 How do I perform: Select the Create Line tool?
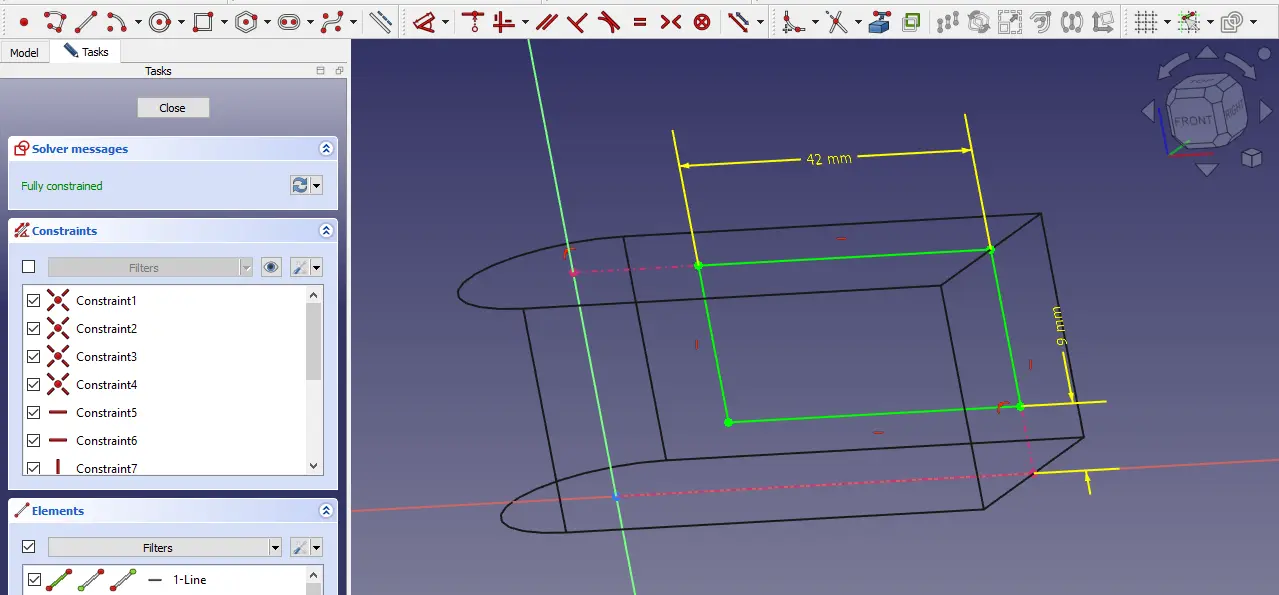pos(86,21)
